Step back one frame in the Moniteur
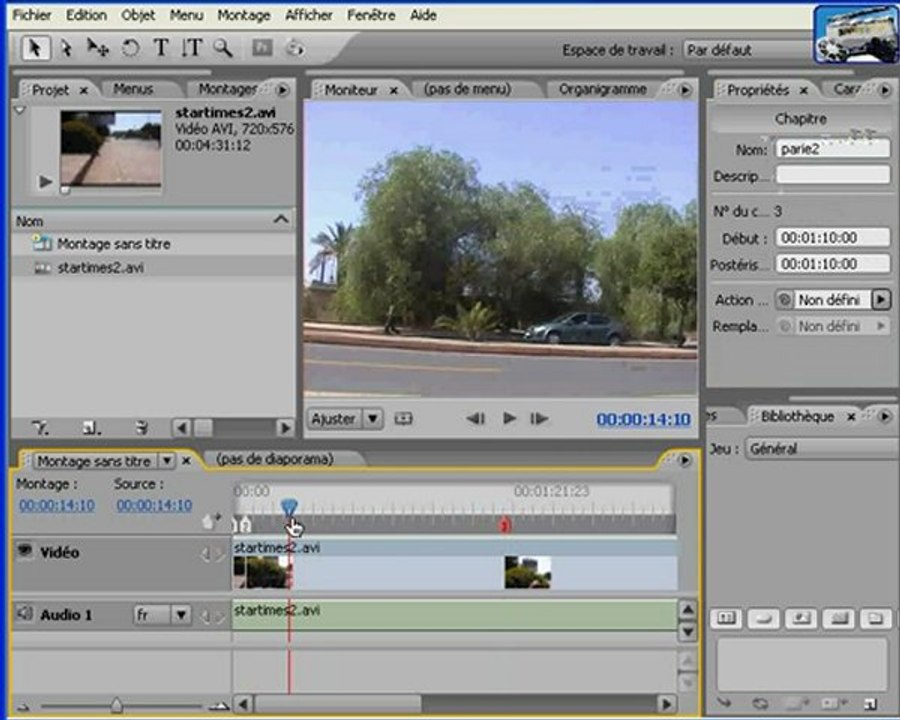The image size is (900, 720). click(475, 419)
